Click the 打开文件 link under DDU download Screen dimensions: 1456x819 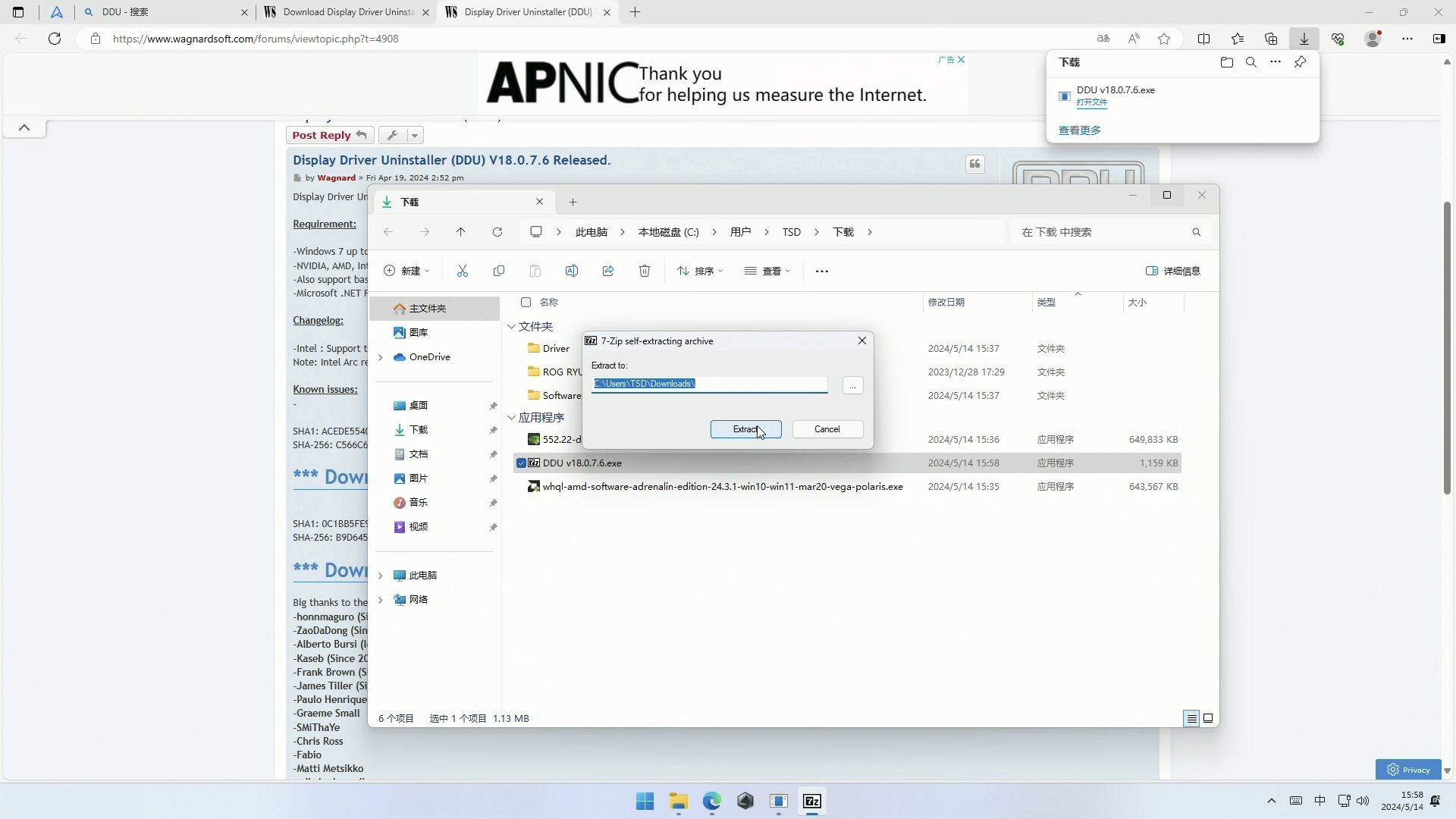tap(1091, 102)
